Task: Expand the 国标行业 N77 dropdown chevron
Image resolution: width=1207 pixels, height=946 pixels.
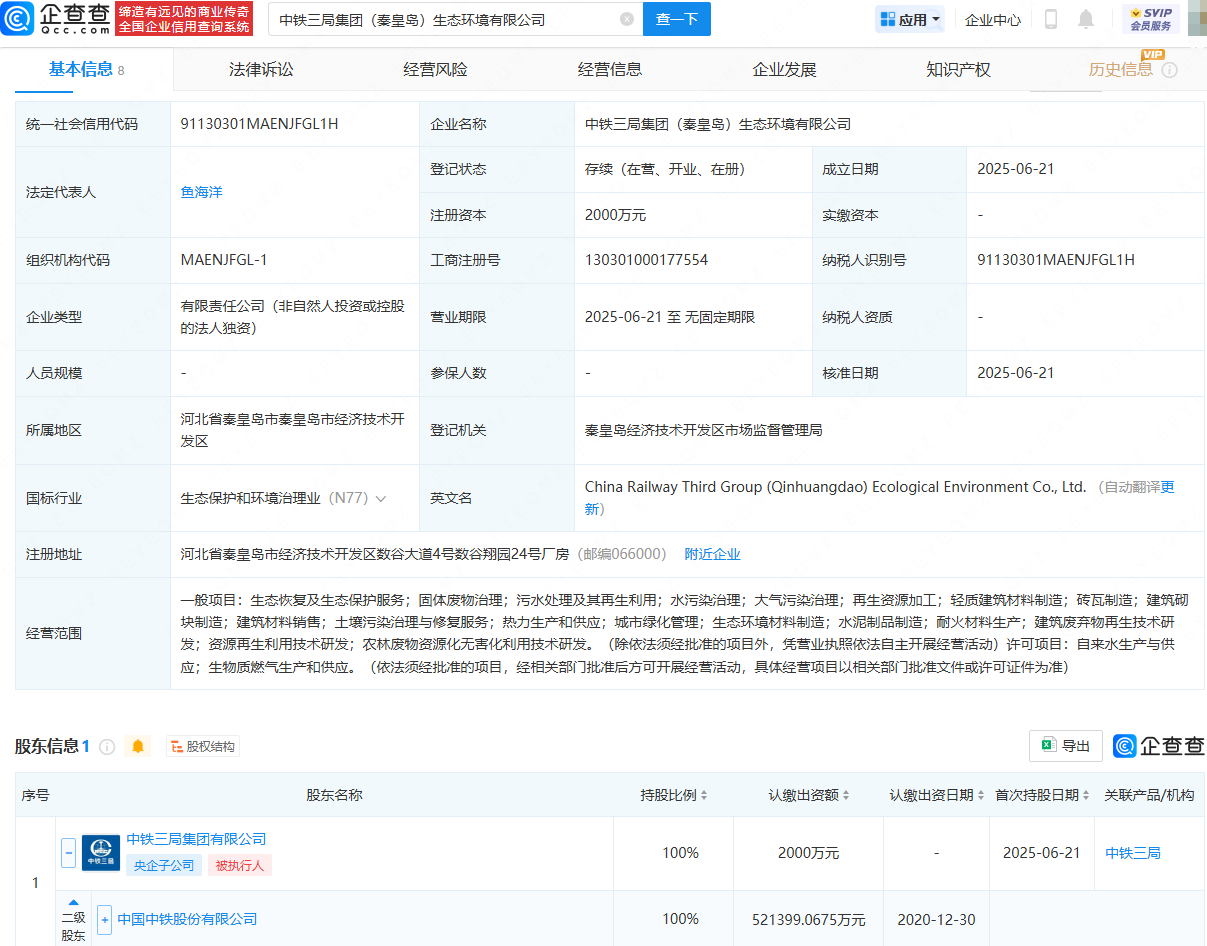Action: (381, 498)
